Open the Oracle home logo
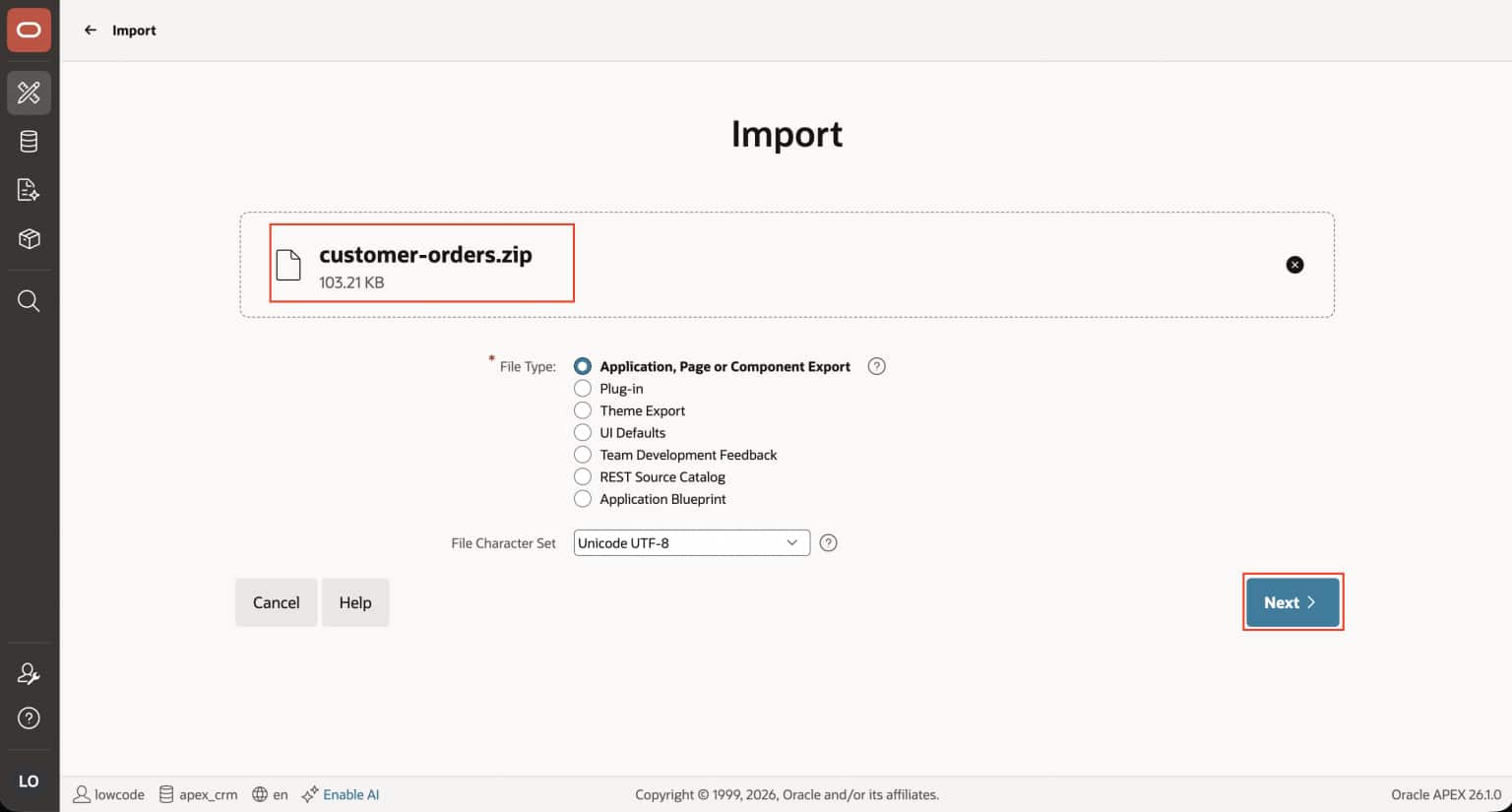1512x812 pixels. 29,31
